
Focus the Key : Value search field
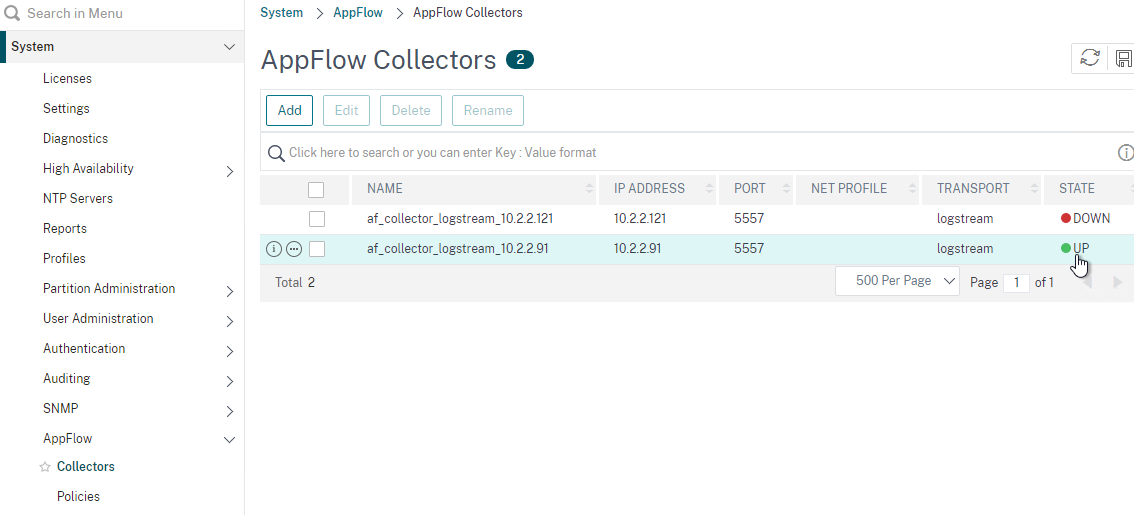(x=698, y=153)
